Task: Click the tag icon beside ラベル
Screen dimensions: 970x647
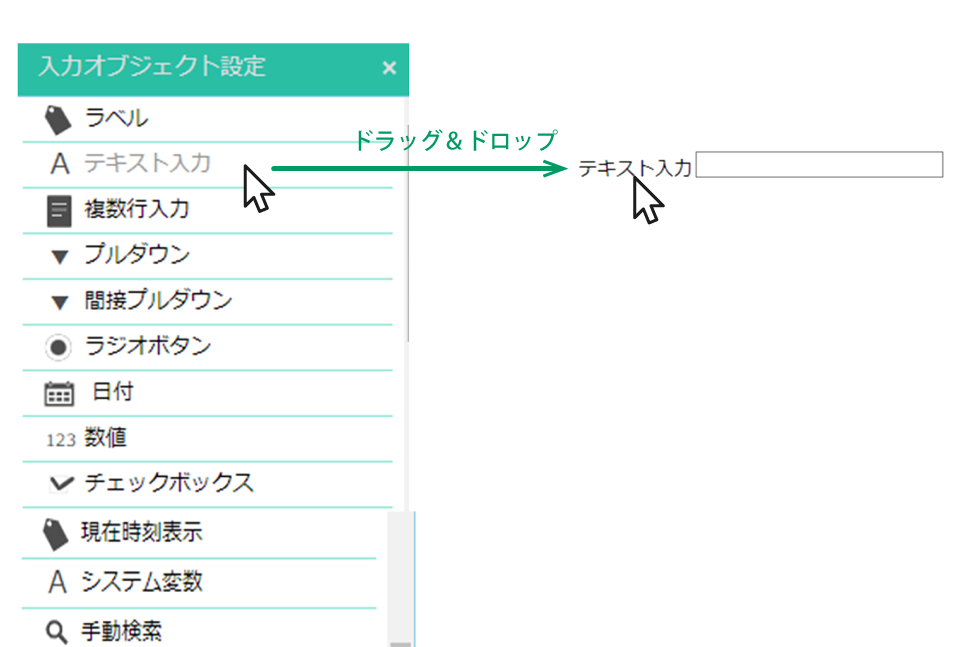Action: coord(58,119)
